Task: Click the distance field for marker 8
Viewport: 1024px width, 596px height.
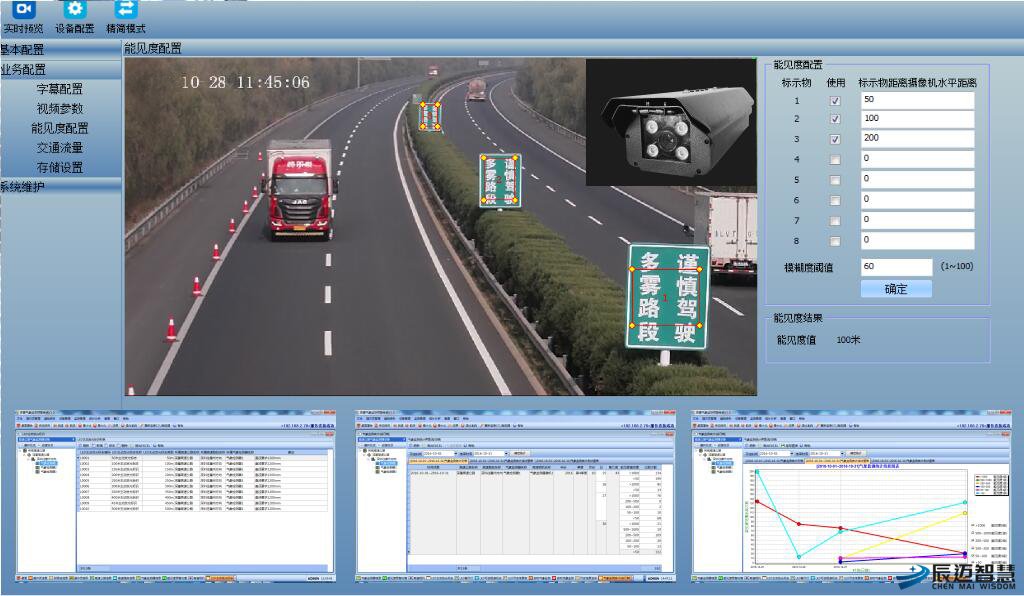Action: click(x=917, y=240)
